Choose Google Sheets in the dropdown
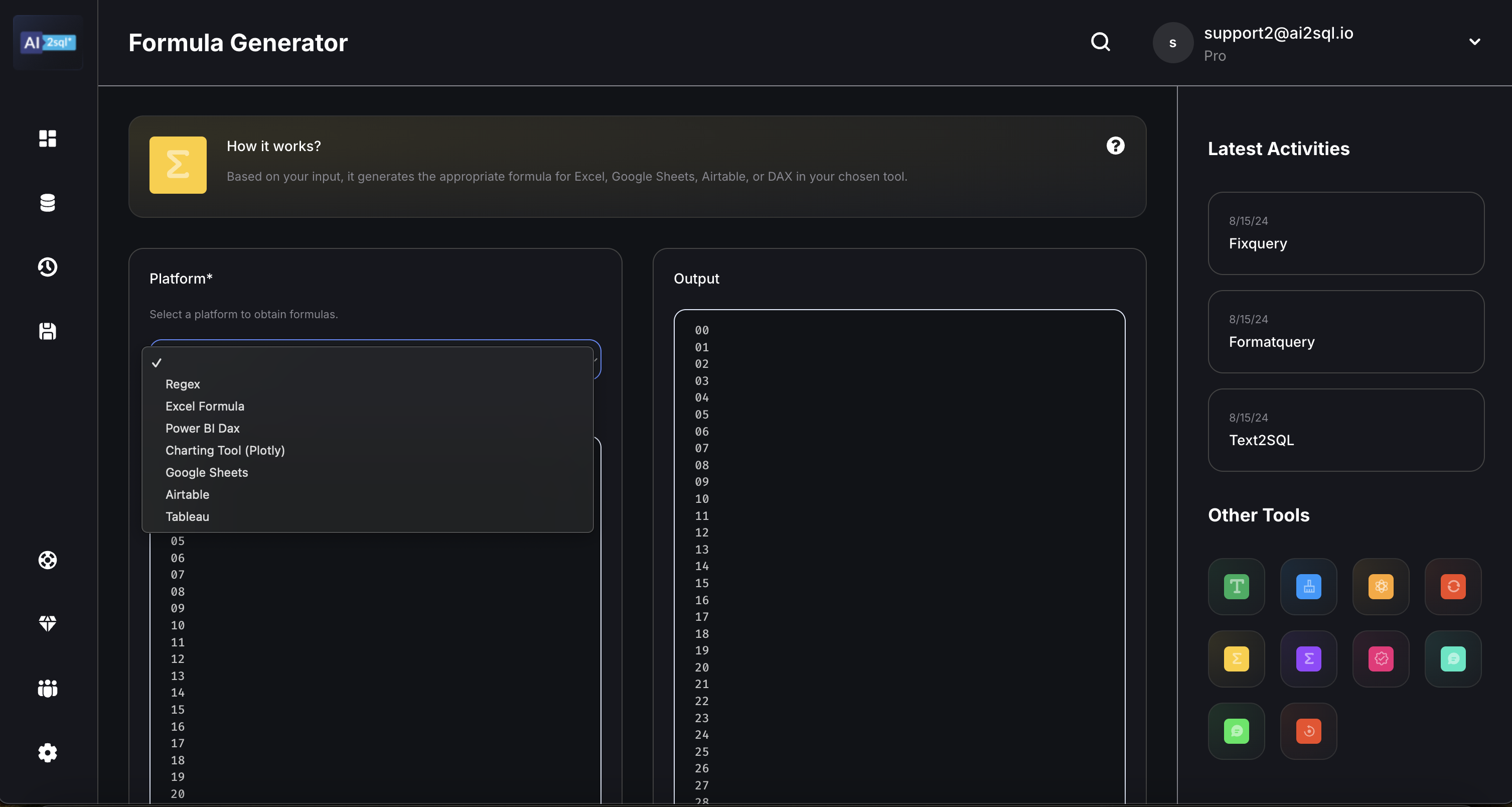 pyautogui.click(x=207, y=472)
